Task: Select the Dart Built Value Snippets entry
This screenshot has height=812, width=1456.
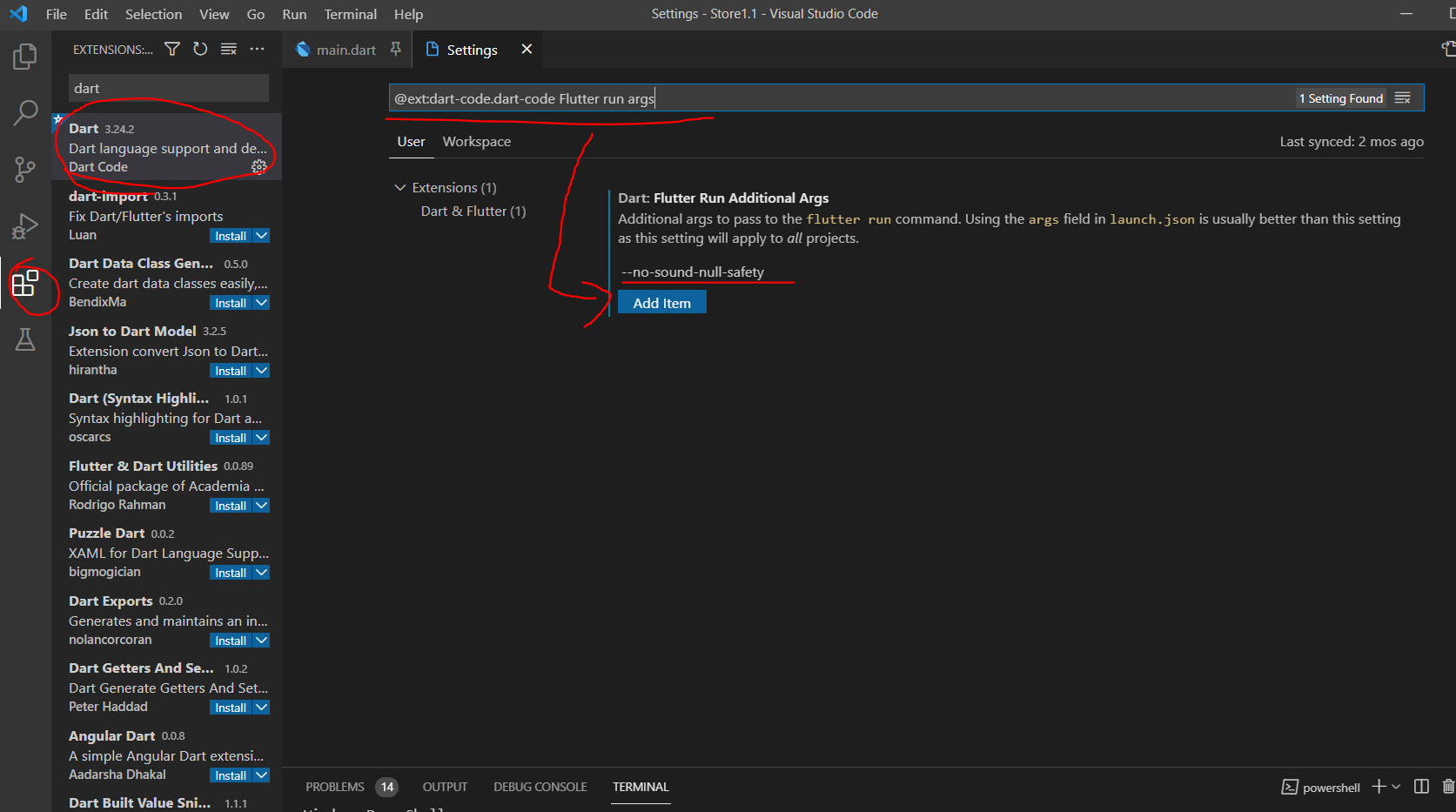Action: coord(167,802)
